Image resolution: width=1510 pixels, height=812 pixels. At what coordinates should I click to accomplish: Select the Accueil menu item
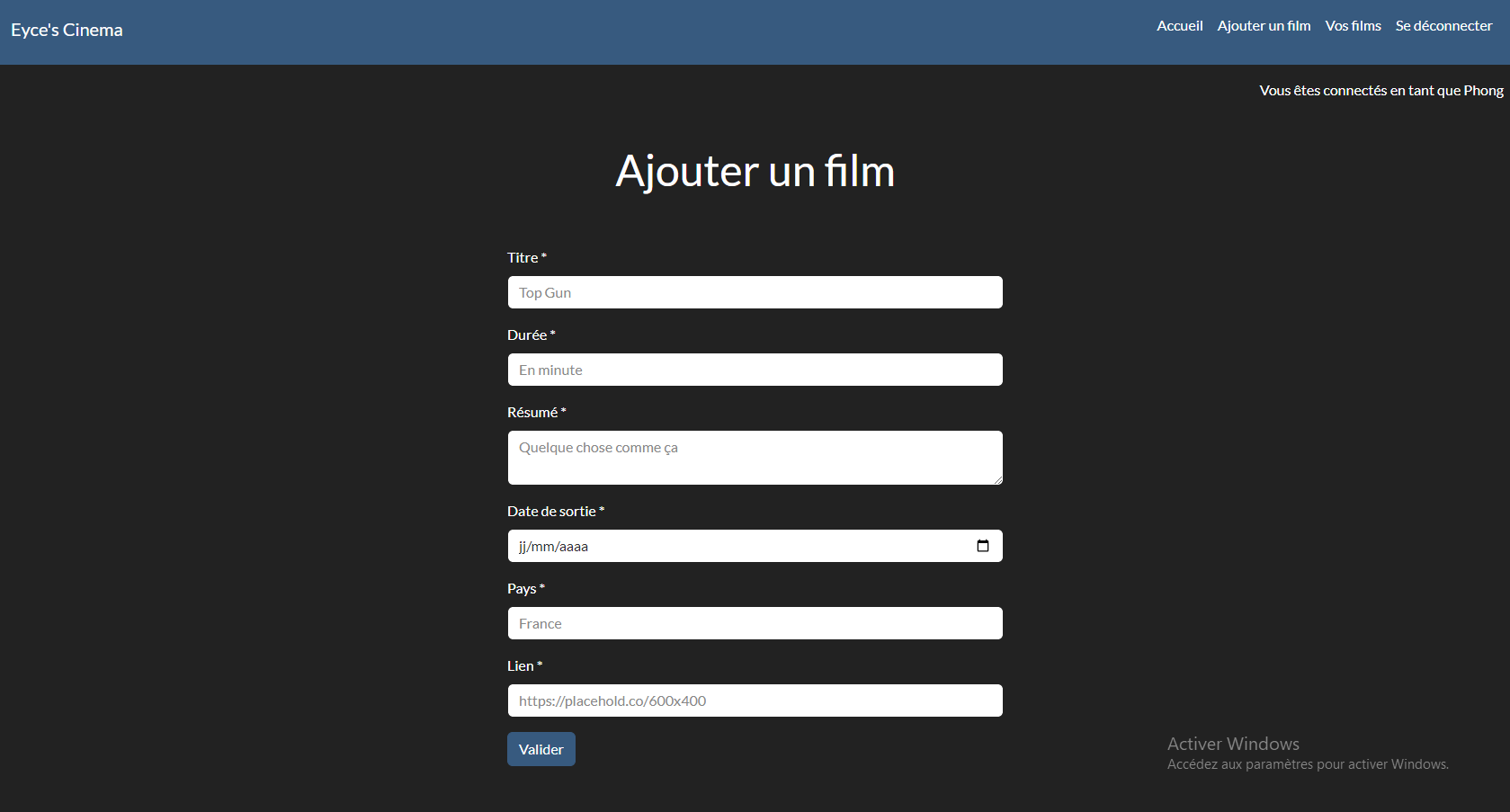point(1179,25)
